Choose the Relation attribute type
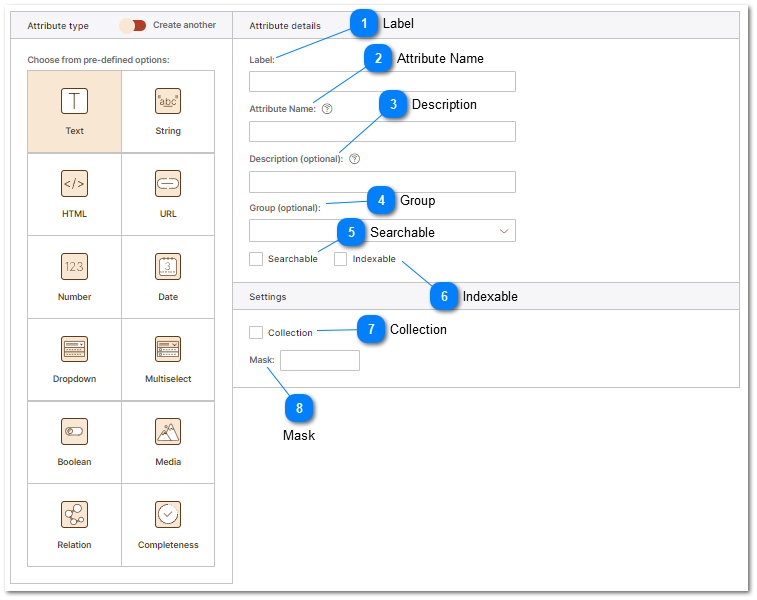This screenshot has width=757, height=600. (x=75, y=525)
